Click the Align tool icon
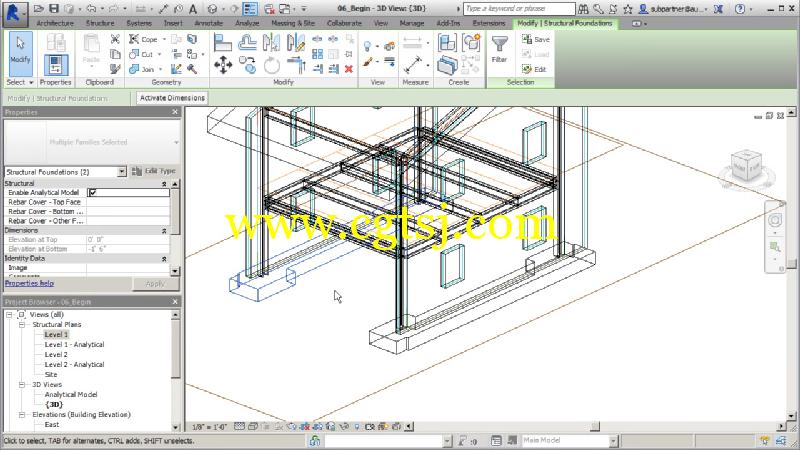 [x=223, y=42]
